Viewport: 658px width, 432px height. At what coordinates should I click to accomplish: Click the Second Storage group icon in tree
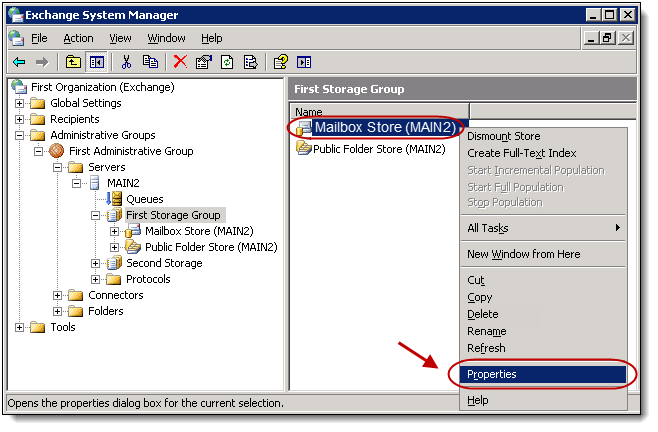click(114, 263)
